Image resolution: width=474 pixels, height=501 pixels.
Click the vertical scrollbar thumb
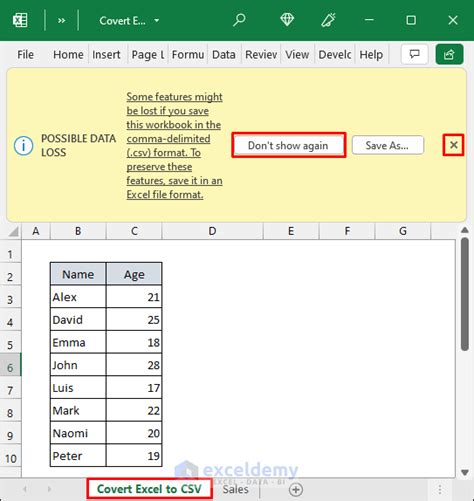(465, 294)
